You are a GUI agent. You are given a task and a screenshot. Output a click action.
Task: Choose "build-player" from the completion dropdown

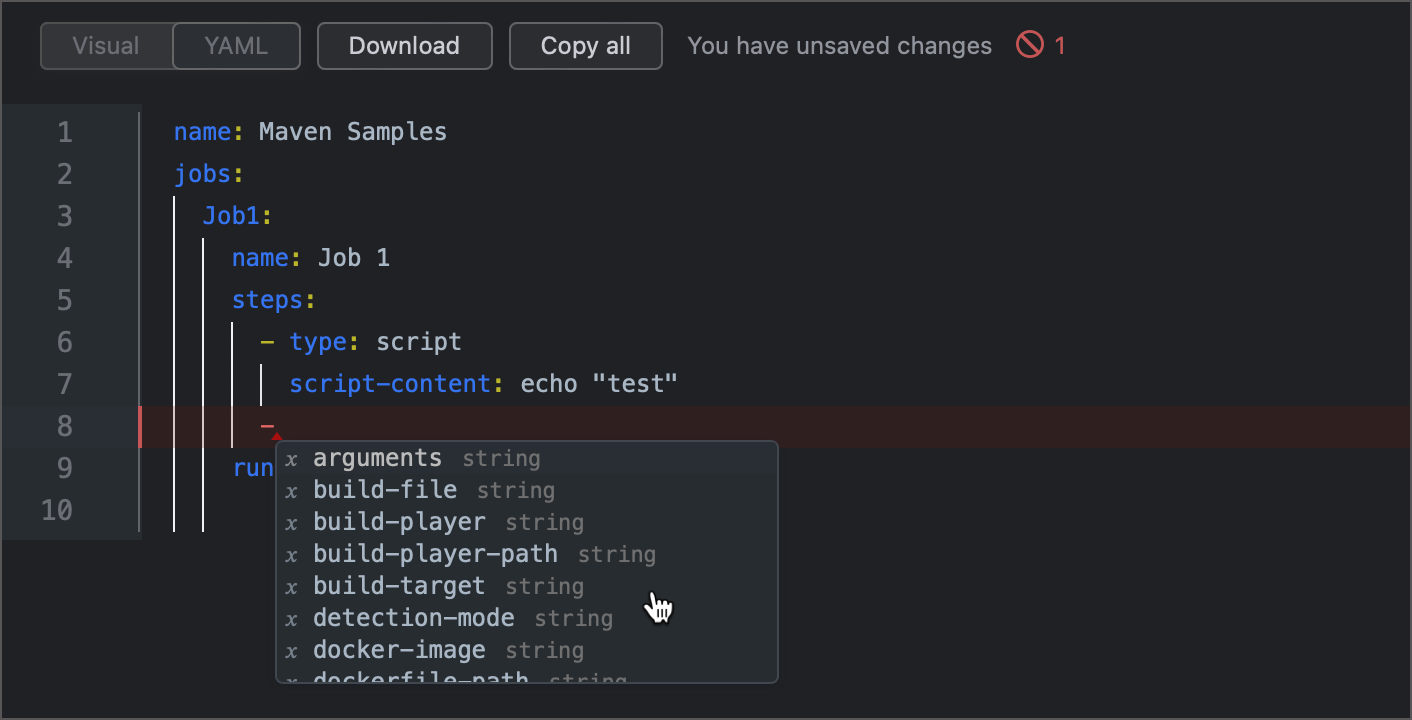click(399, 522)
